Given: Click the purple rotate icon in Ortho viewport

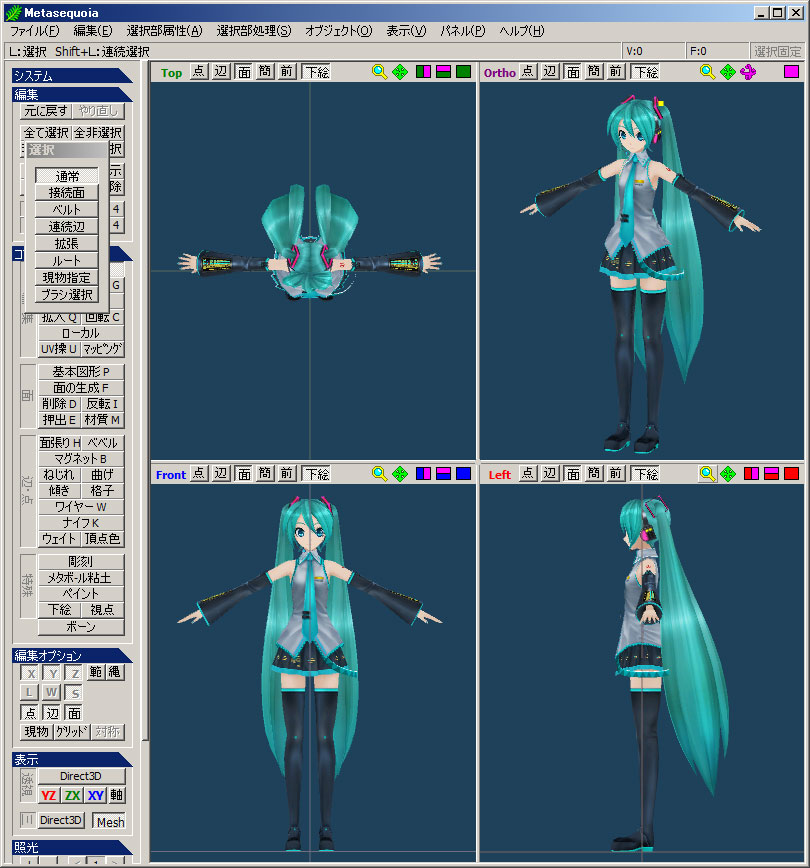Looking at the screenshot, I should coord(748,72).
